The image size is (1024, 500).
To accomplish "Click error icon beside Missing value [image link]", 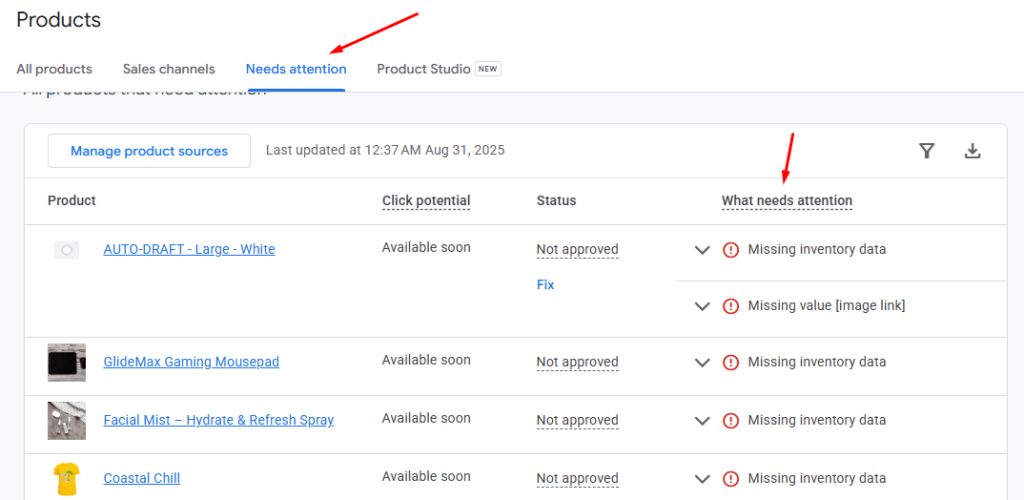I will 731,305.
